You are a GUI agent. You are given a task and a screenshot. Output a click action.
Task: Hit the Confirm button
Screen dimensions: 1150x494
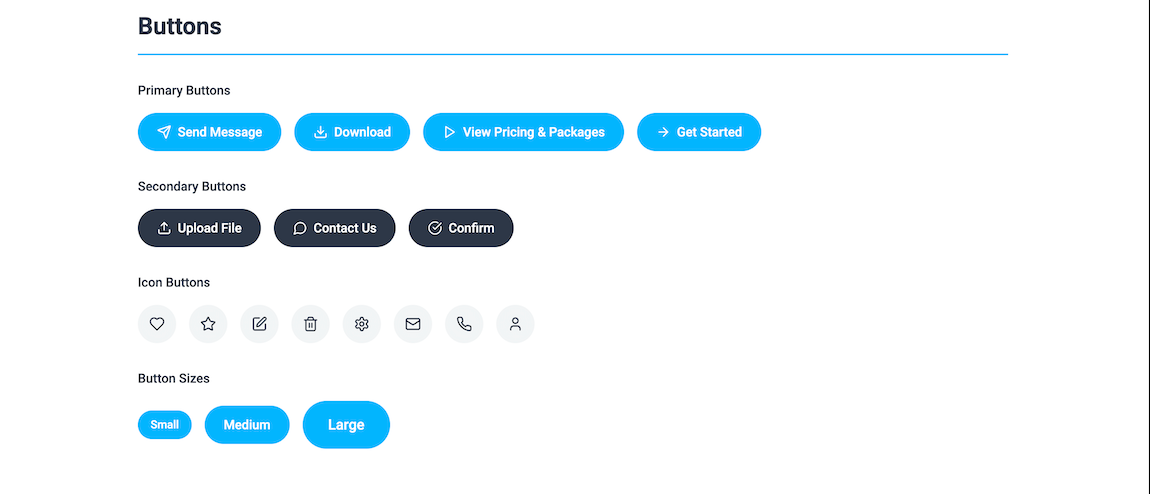pos(460,228)
